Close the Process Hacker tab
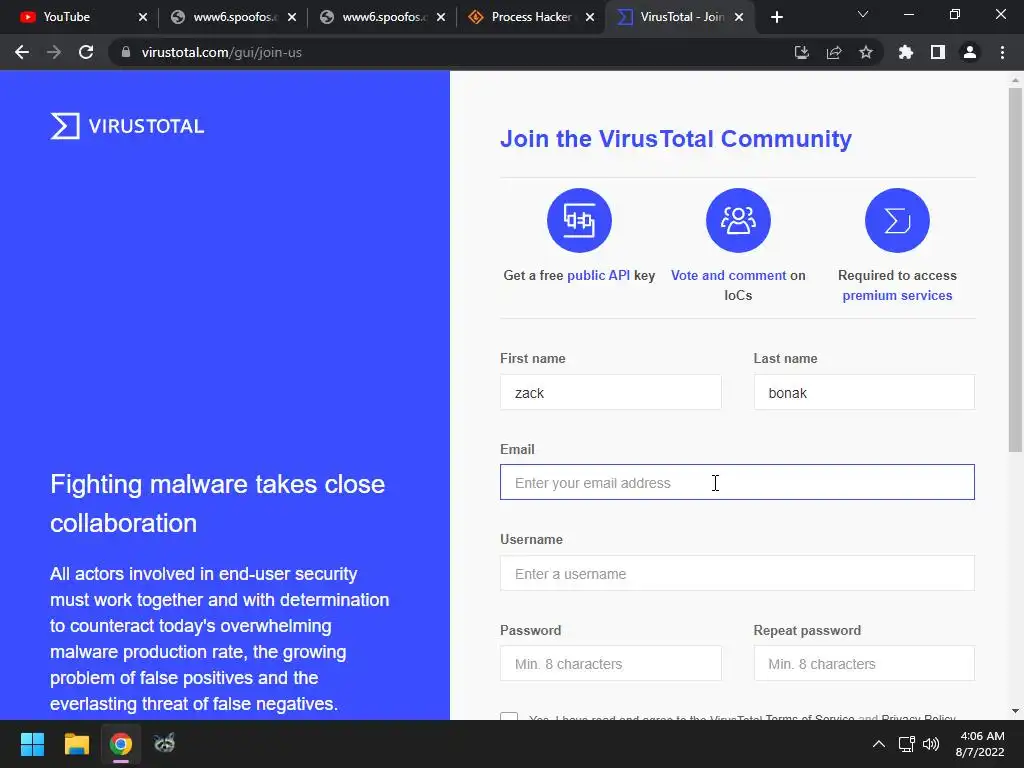The image size is (1024, 768). (590, 17)
